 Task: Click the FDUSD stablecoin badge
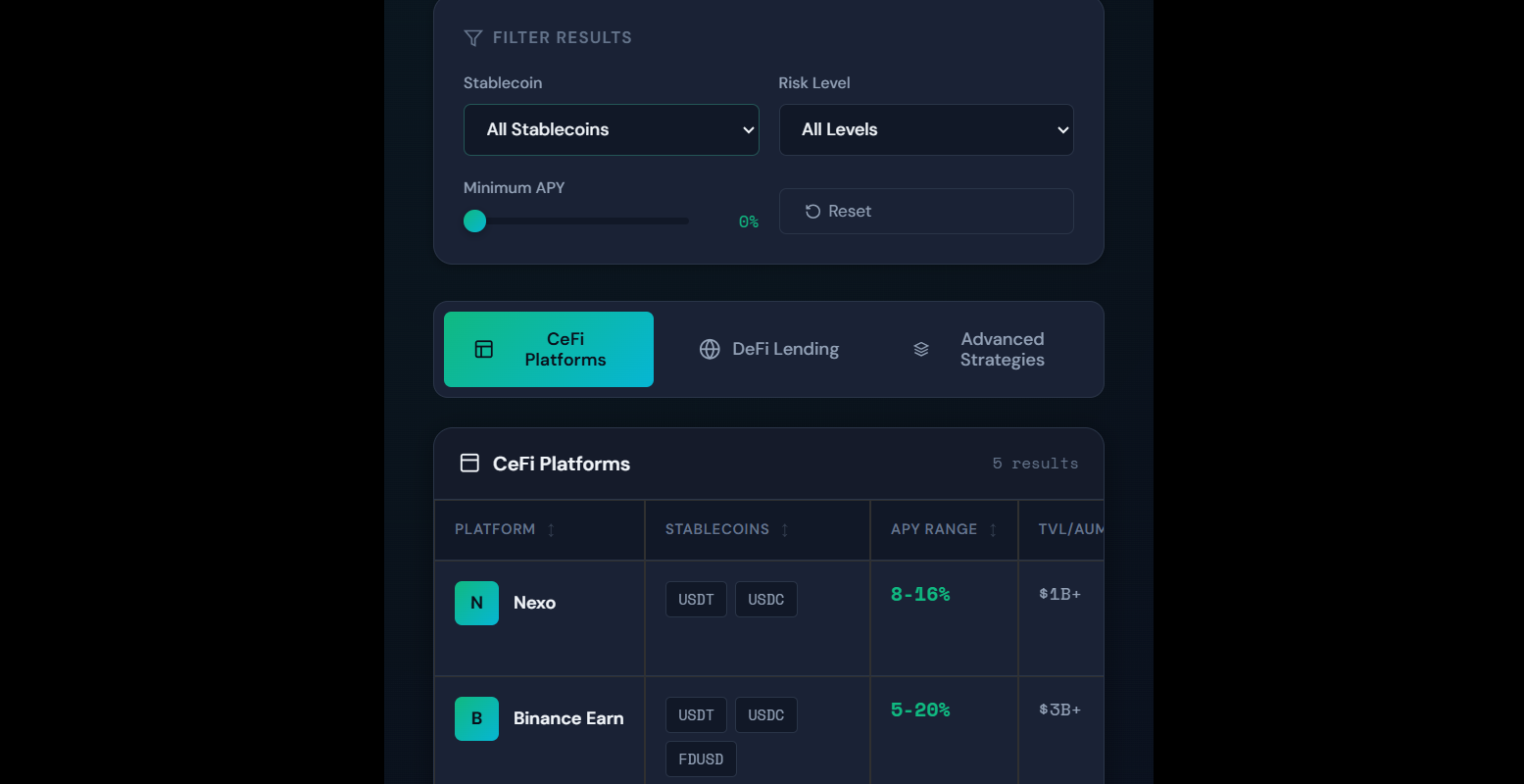pos(701,759)
